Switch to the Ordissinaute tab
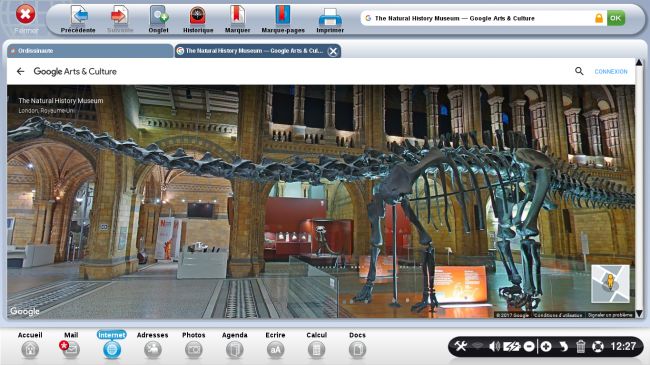 tap(90, 51)
